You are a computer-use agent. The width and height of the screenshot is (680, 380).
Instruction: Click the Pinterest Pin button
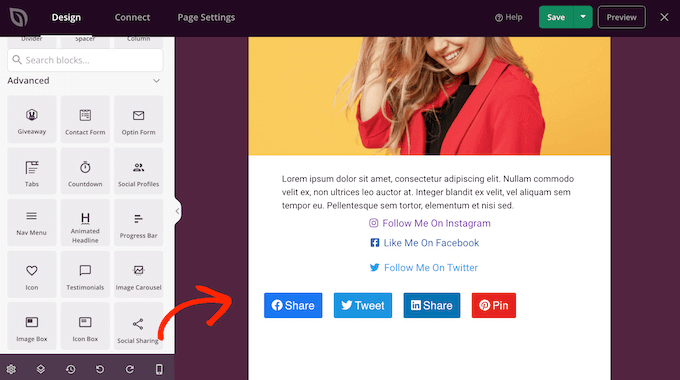[494, 305]
